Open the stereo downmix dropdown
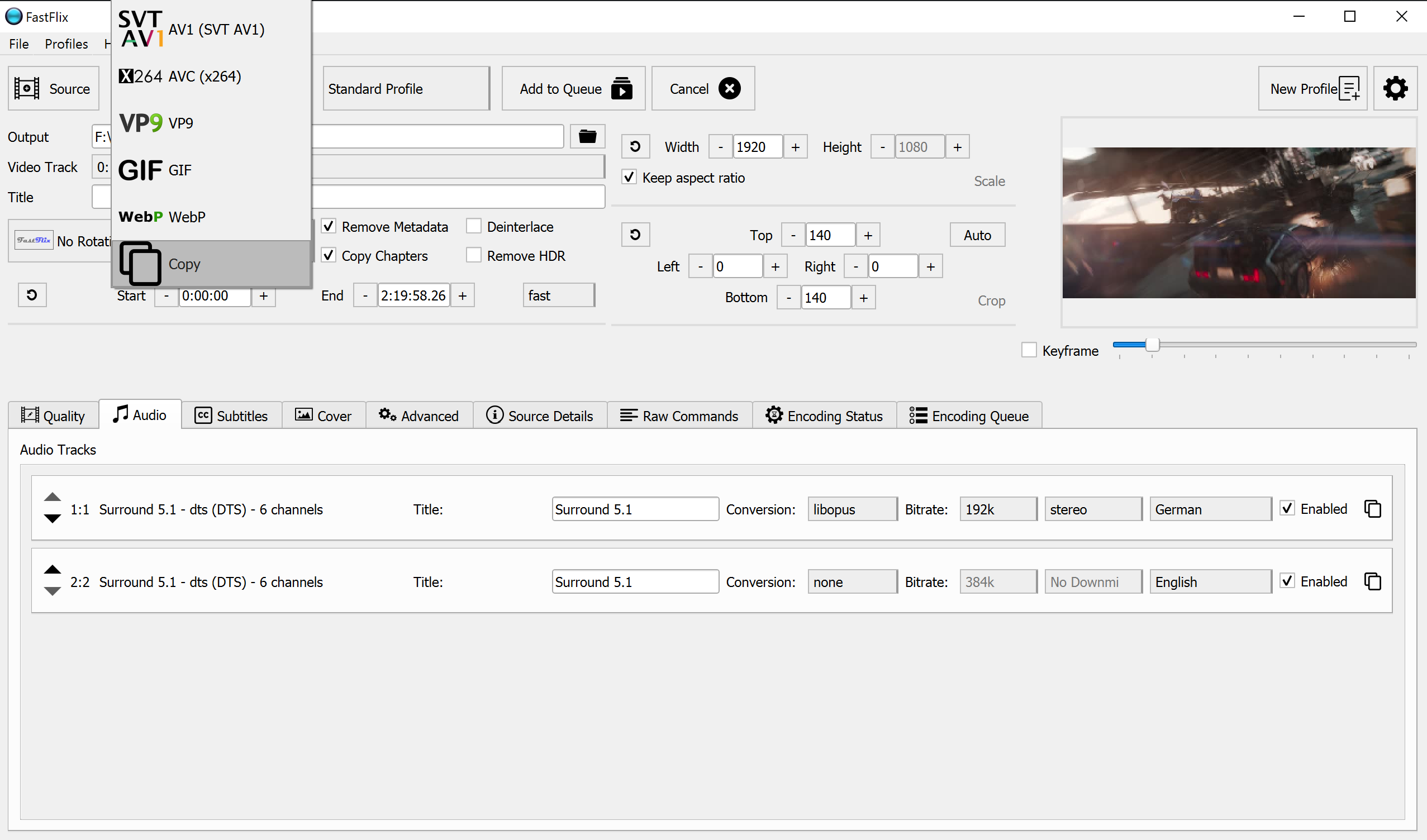 pyautogui.click(x=1092, y=509)
